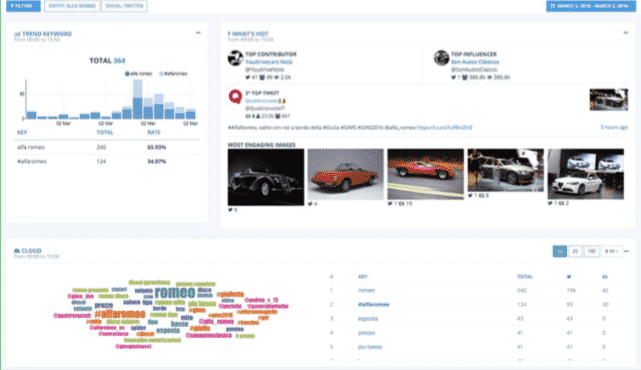Image resolution: width=641 pixels, height=370 pixels.
Task: Click the Trend Keyword chart title icon
Action: 17,34
